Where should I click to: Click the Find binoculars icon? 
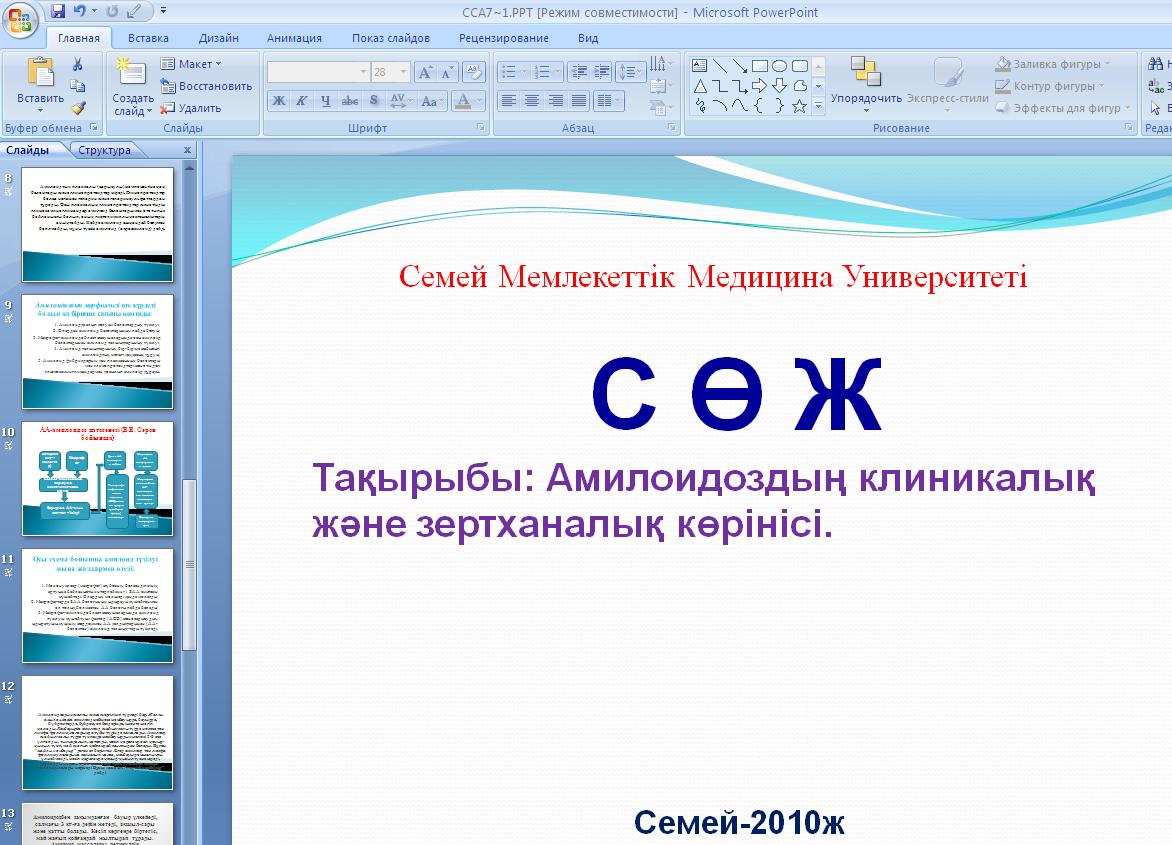click(1156, 64)
